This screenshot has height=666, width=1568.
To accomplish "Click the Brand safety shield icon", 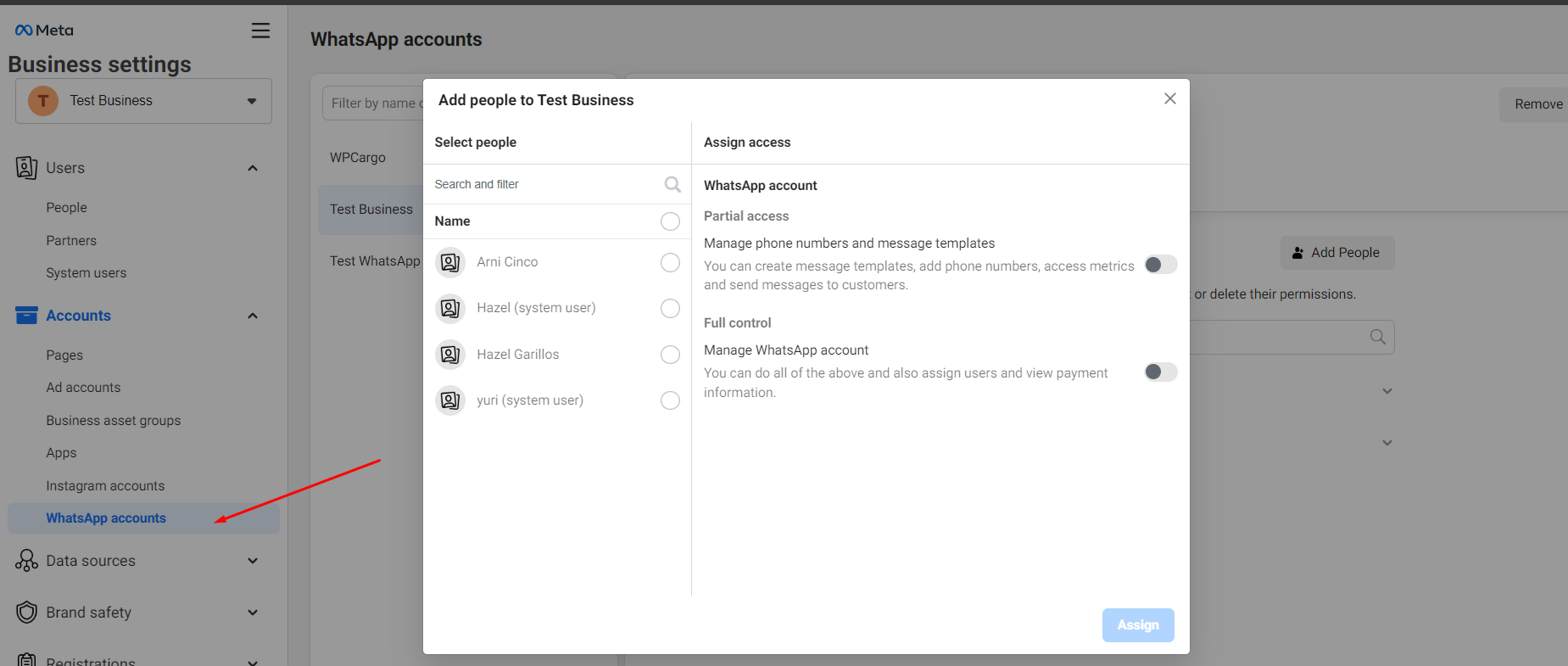I will click(x=26, y=613).
